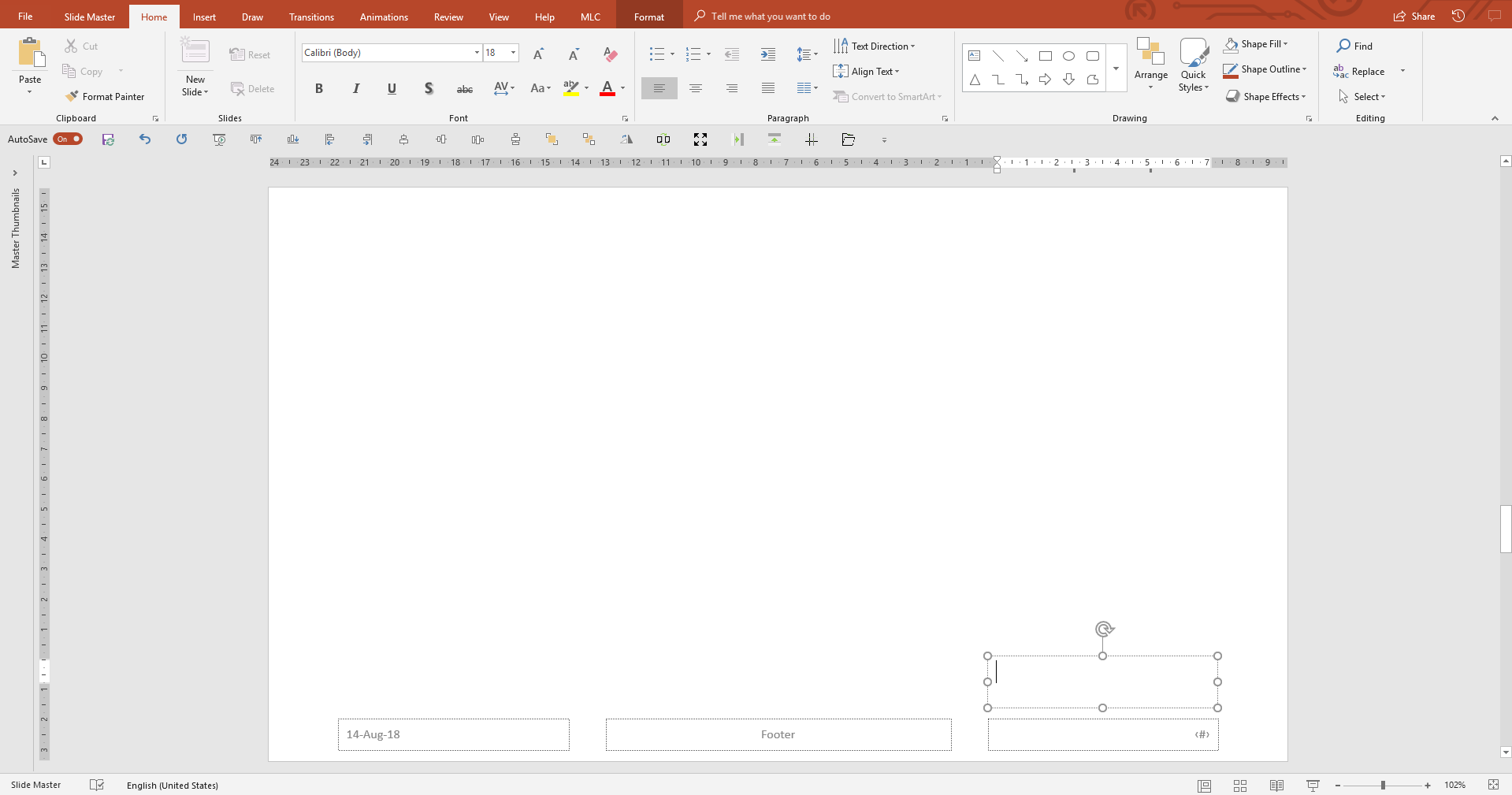
Task: Fit slide to current window
Action: point(1493,785)
